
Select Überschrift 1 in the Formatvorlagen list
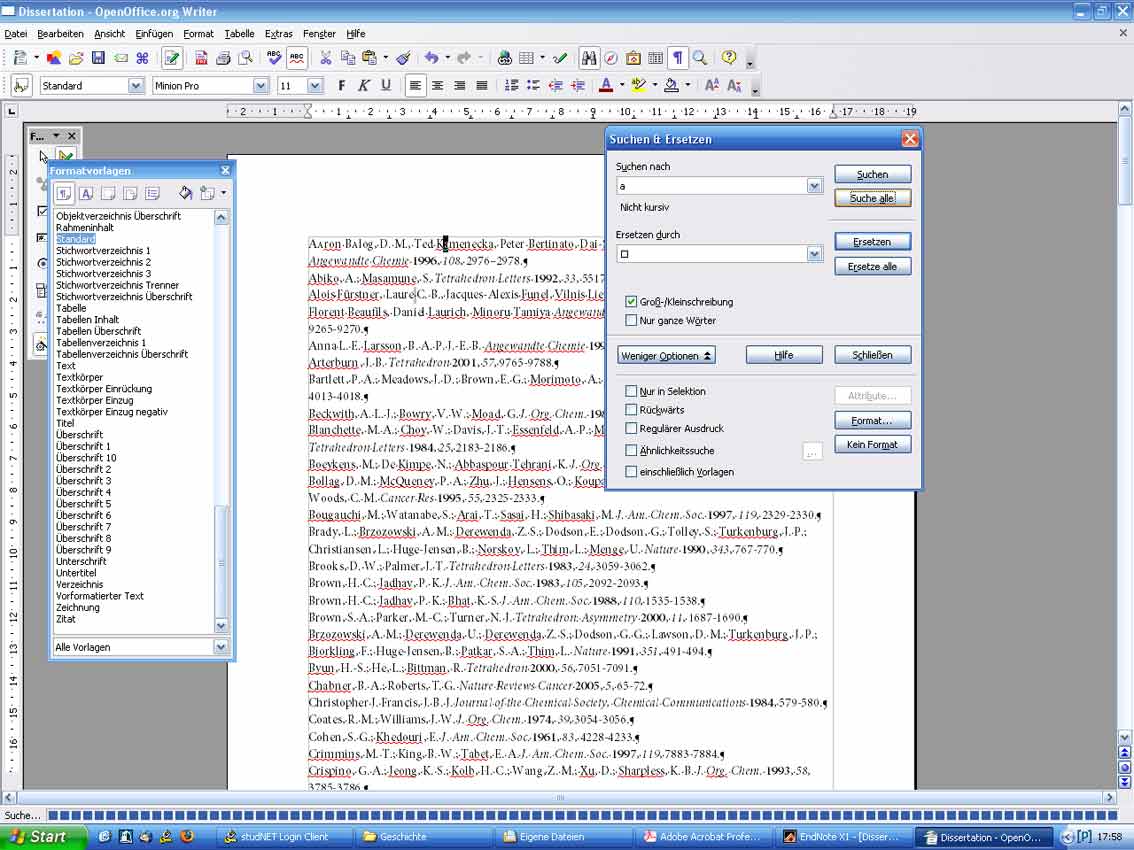83,446
